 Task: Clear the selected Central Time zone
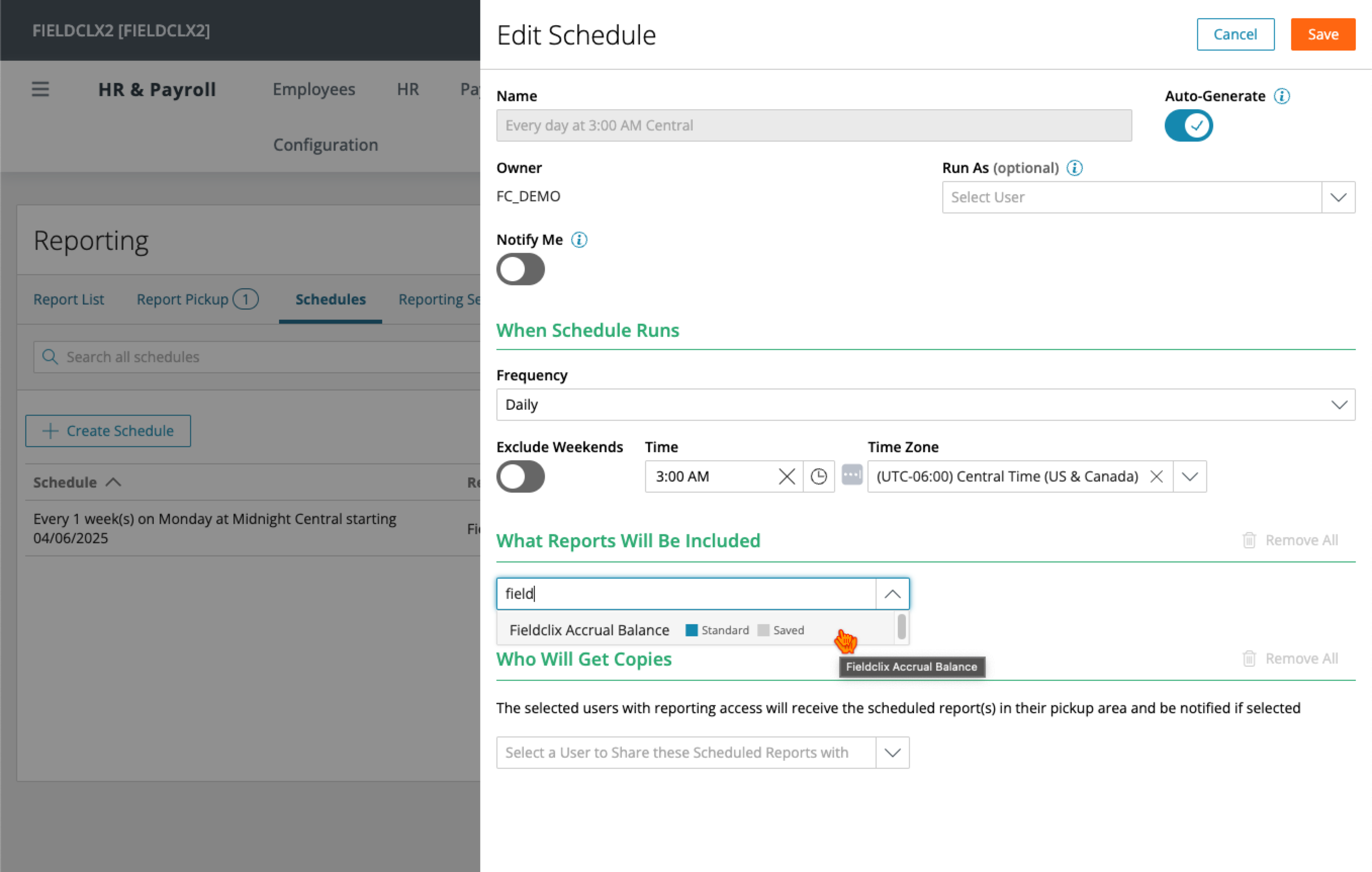(x=1156, y=476)
